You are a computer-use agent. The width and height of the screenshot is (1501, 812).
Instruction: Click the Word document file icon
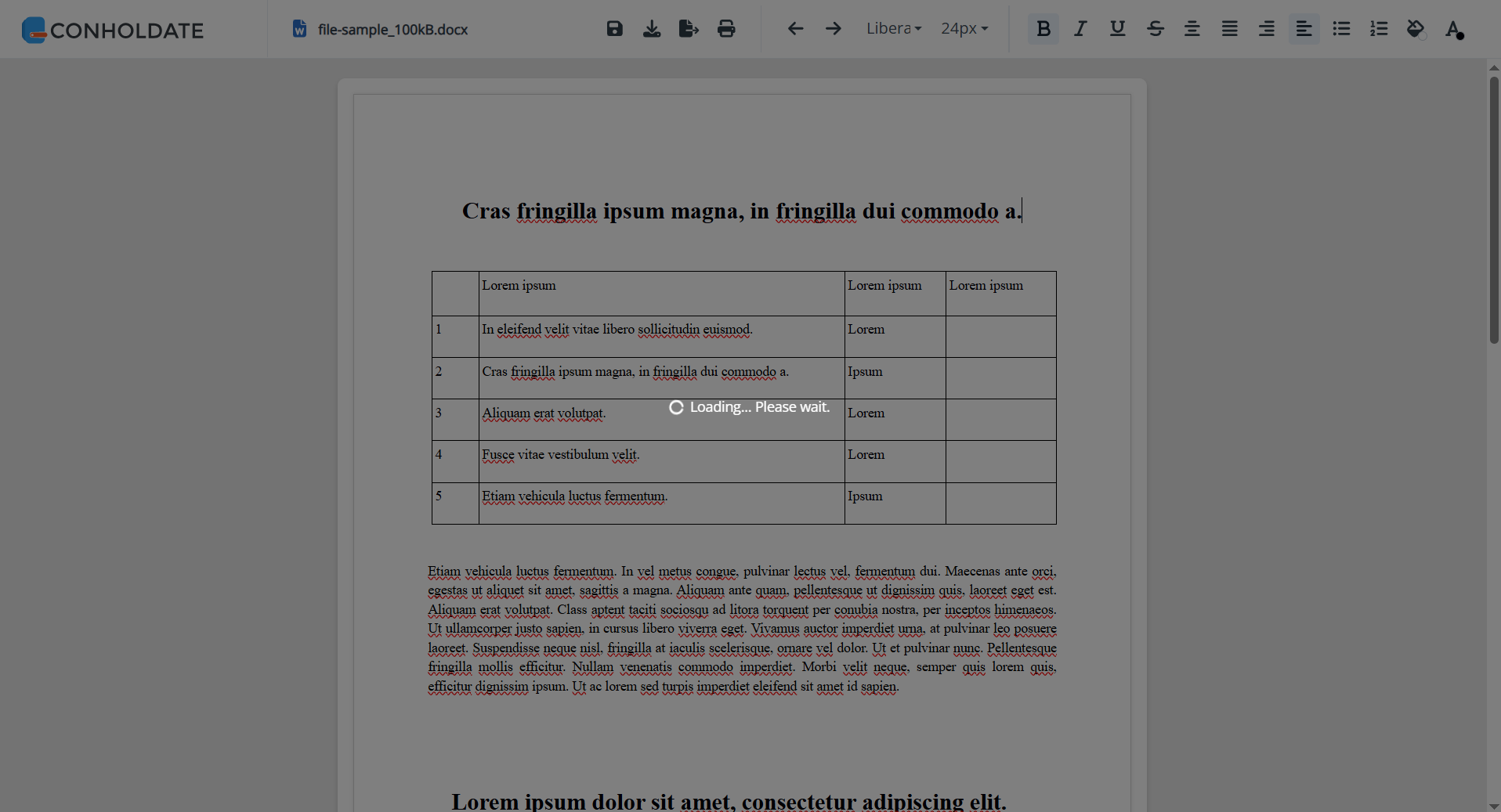pos(299,29)
